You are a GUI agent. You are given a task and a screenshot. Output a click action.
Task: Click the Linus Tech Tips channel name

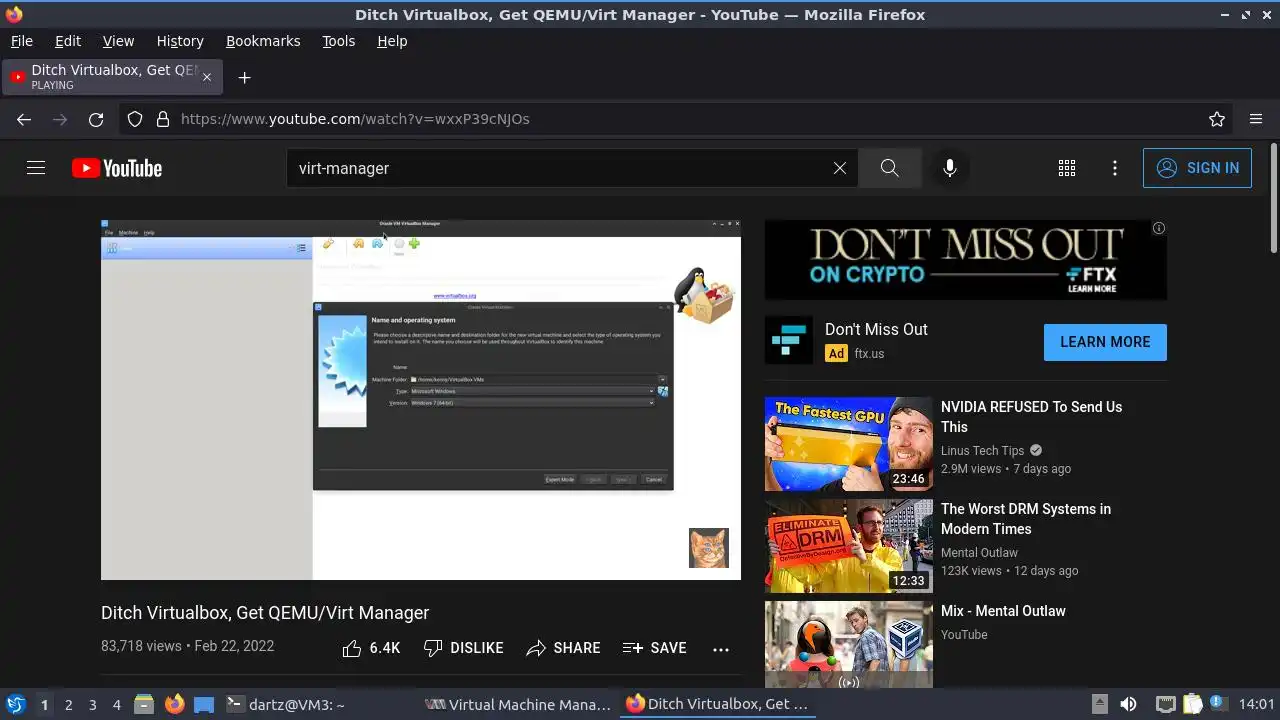click(x=982, y=450)
